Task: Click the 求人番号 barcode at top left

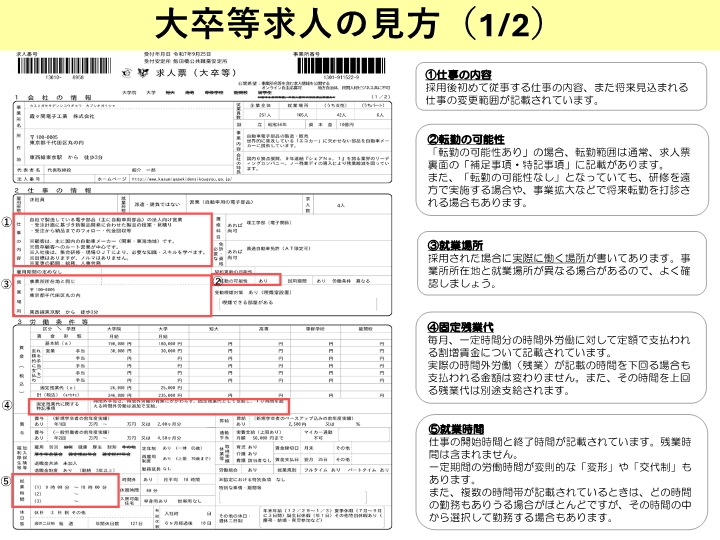Action: [64, 66]
